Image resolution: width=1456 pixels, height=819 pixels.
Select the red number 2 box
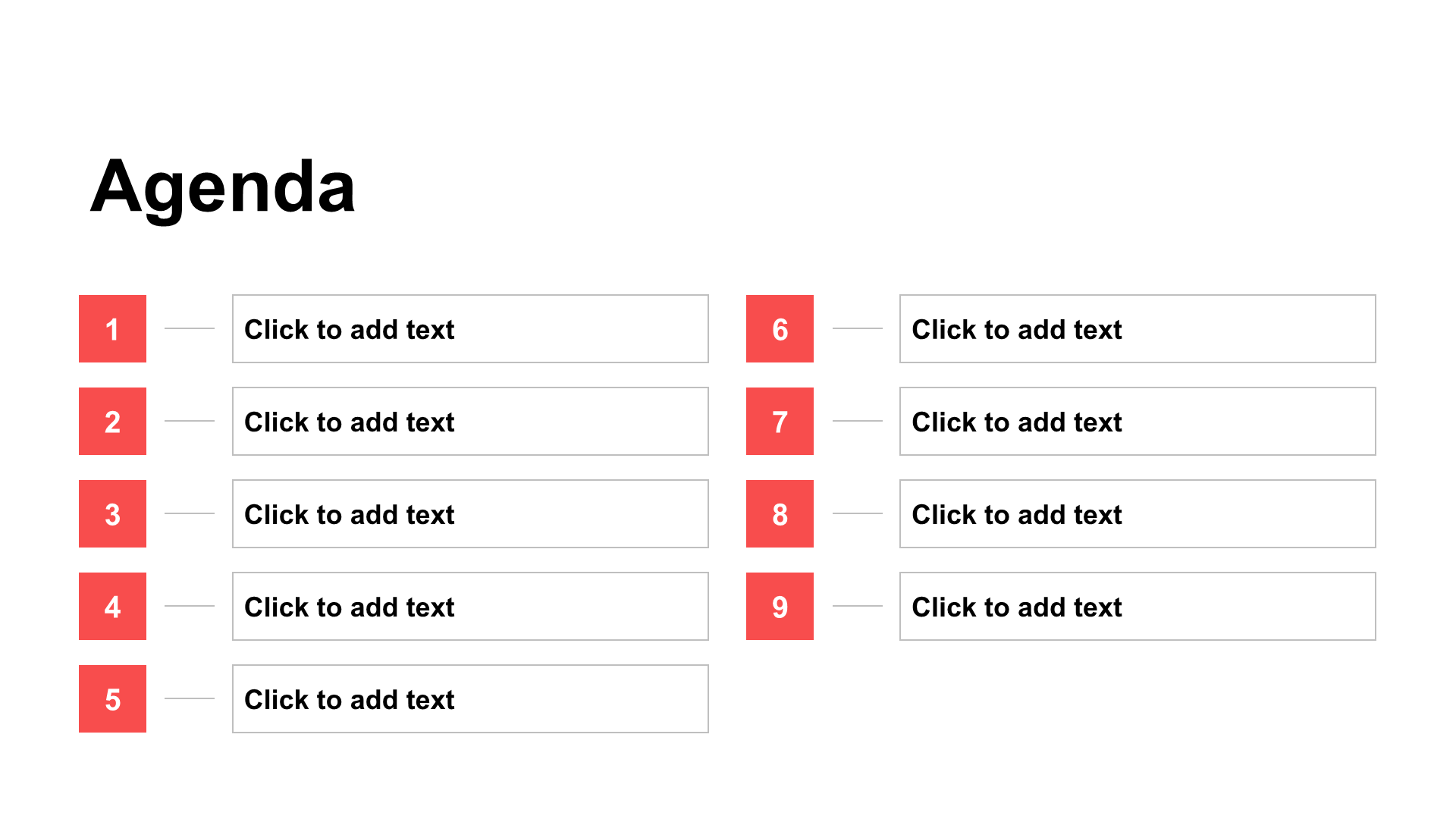pos(112,421)
